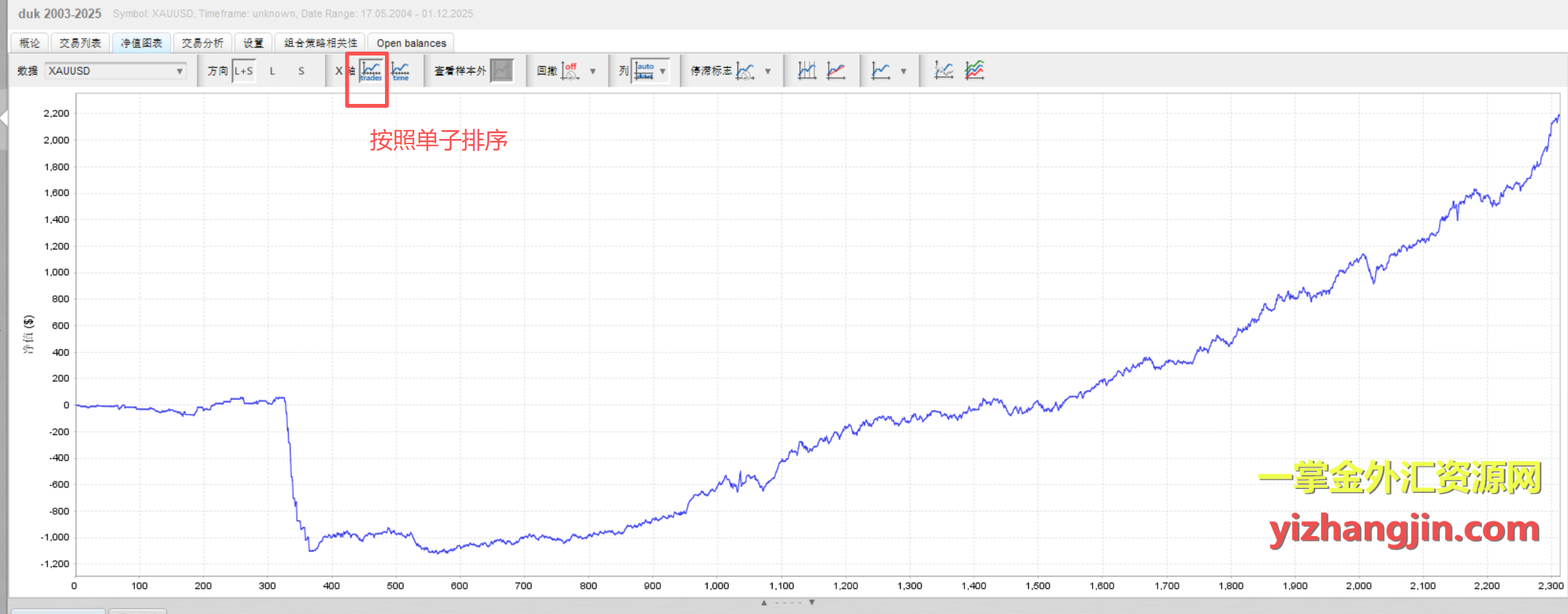Image resolution: width=1568 pixels, height=614 pixels.
Task: Select L+S direction toggle
Action: (x=243, y=71)
